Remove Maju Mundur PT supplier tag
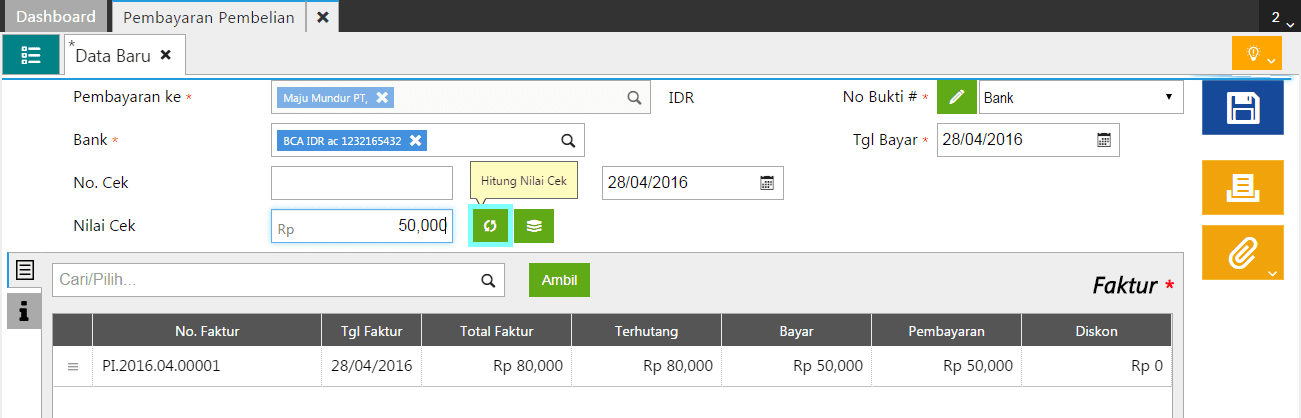 pos(382,97)
